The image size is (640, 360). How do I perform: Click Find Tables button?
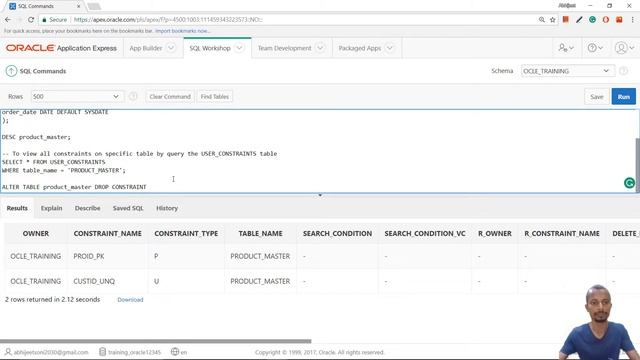[215, 97]
